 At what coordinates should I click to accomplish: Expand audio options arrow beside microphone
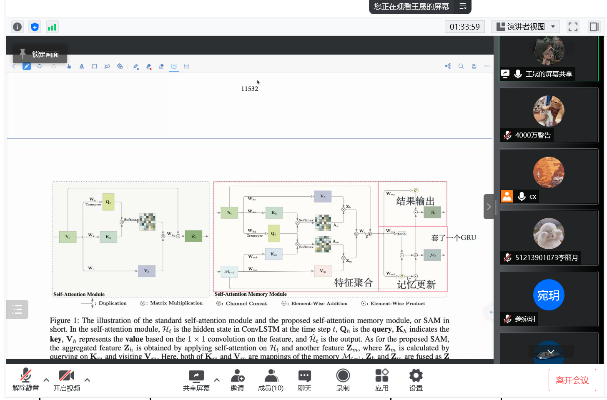pyautogui.click(x=42, y=379)
